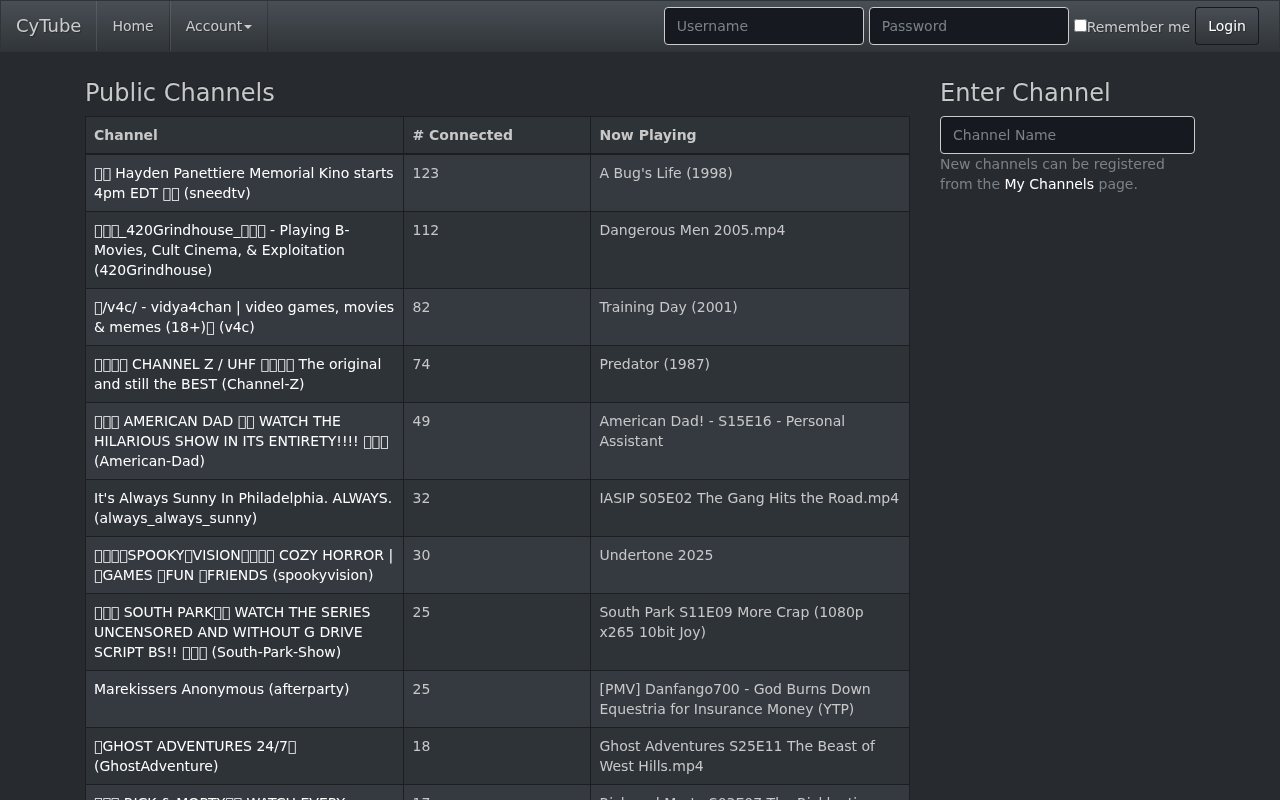
Task: Open the always_always_sunny channel link
Action: tap(243, 508)
